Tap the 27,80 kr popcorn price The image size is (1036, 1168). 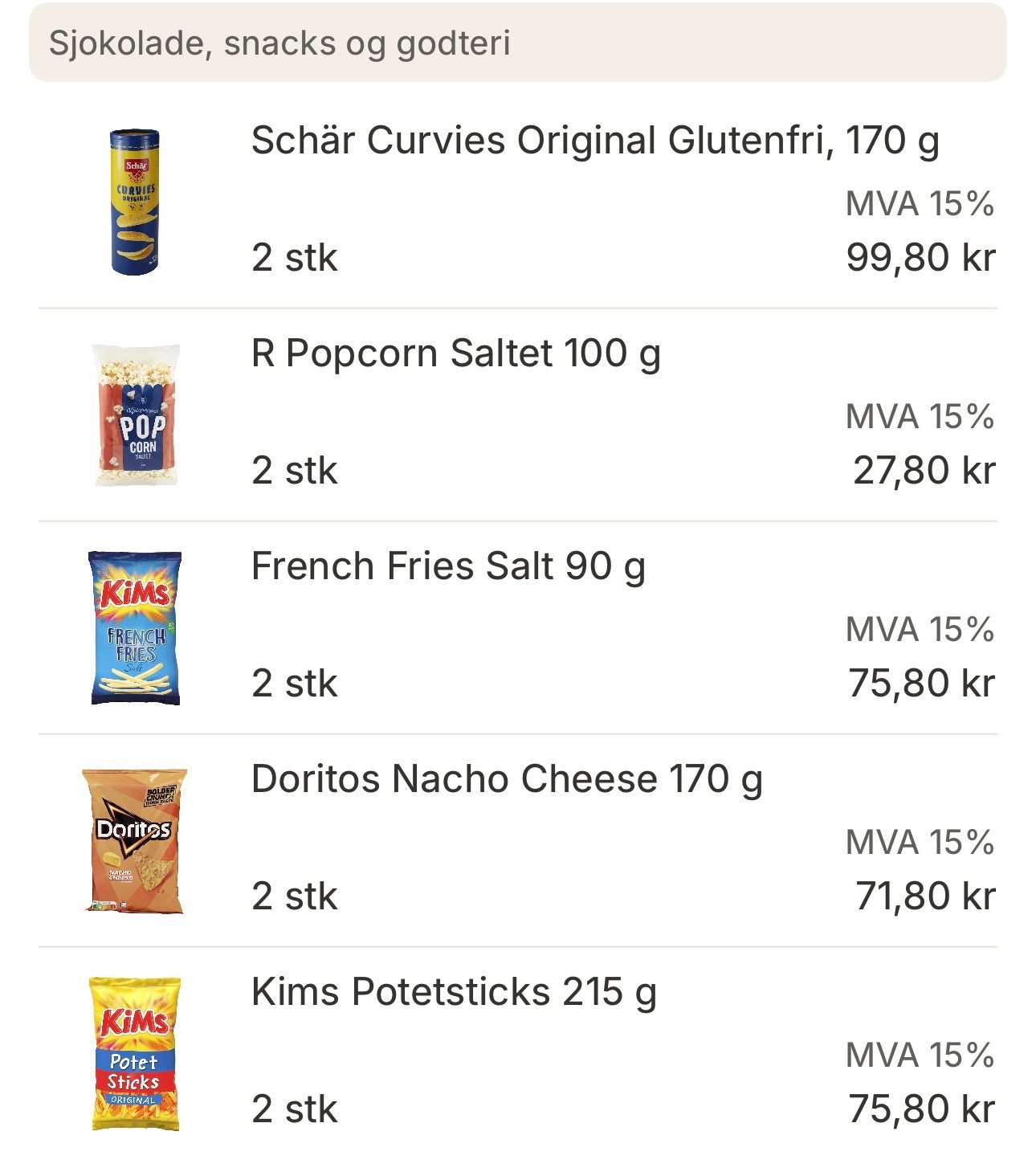point(924,471)
